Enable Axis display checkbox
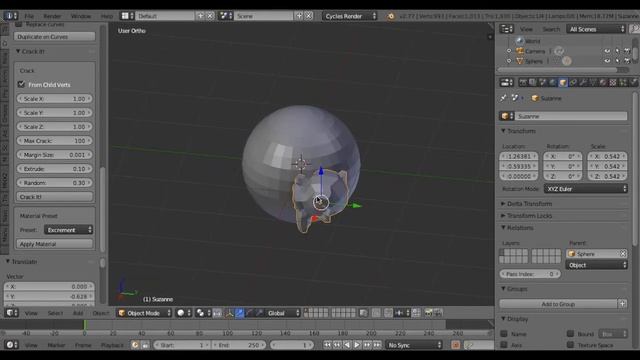The image size is (640, 360). pyautogui.click(x=504, y=345)
